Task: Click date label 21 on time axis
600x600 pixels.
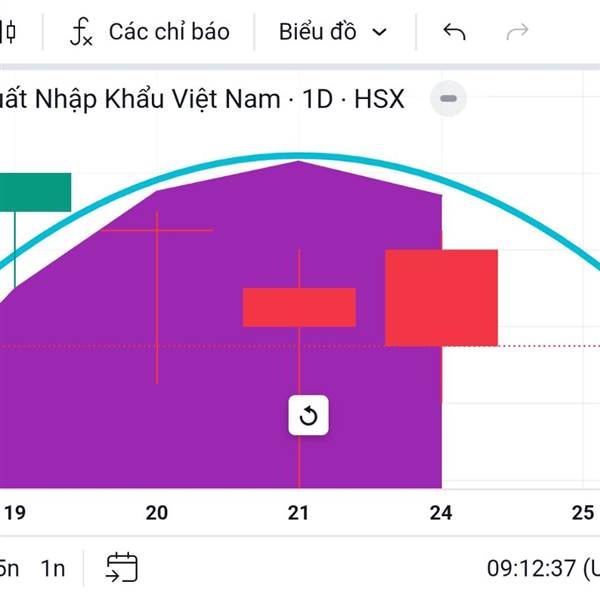Action: point(298,513)
